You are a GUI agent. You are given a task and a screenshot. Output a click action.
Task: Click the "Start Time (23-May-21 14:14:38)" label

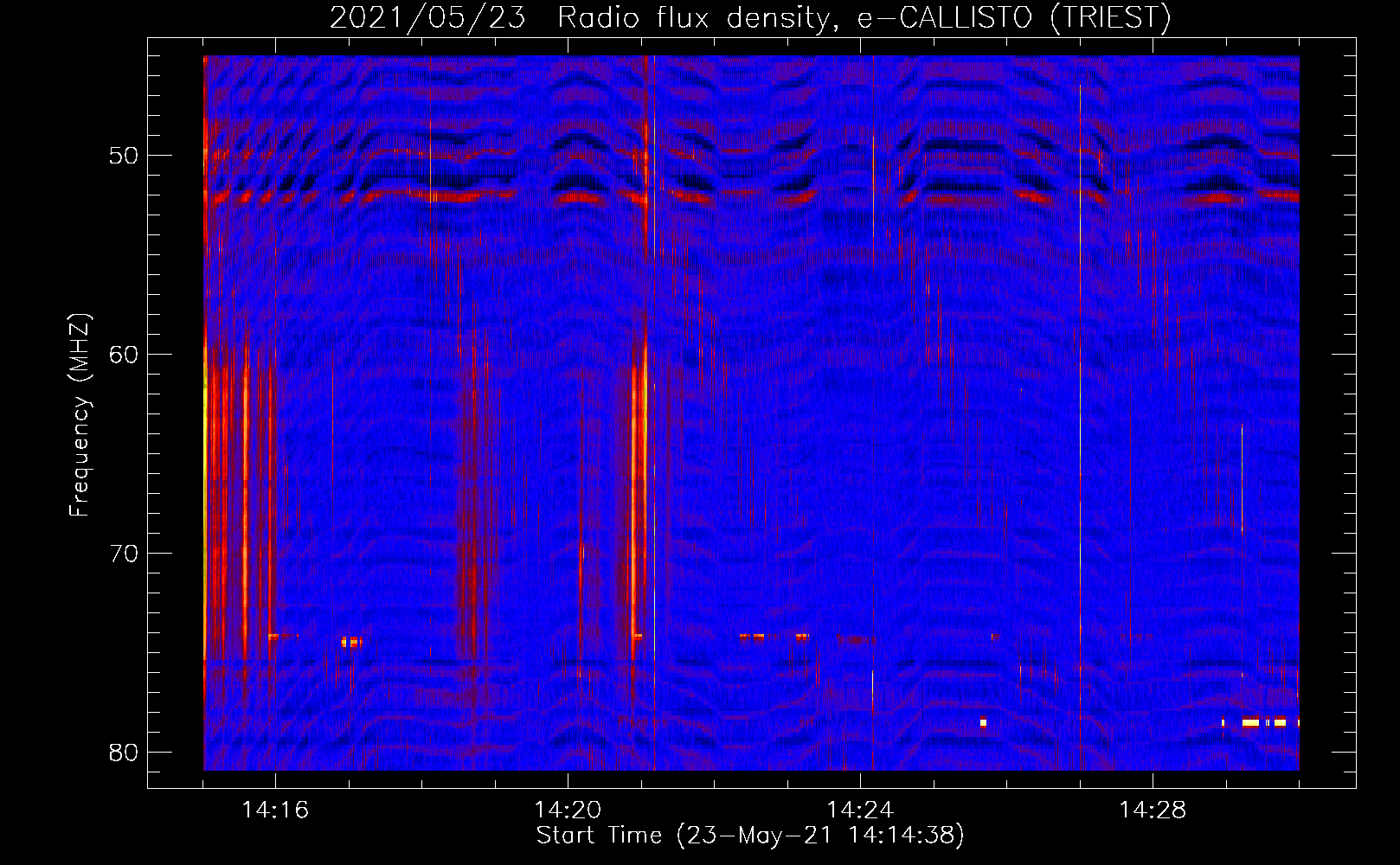pos(750,836)
